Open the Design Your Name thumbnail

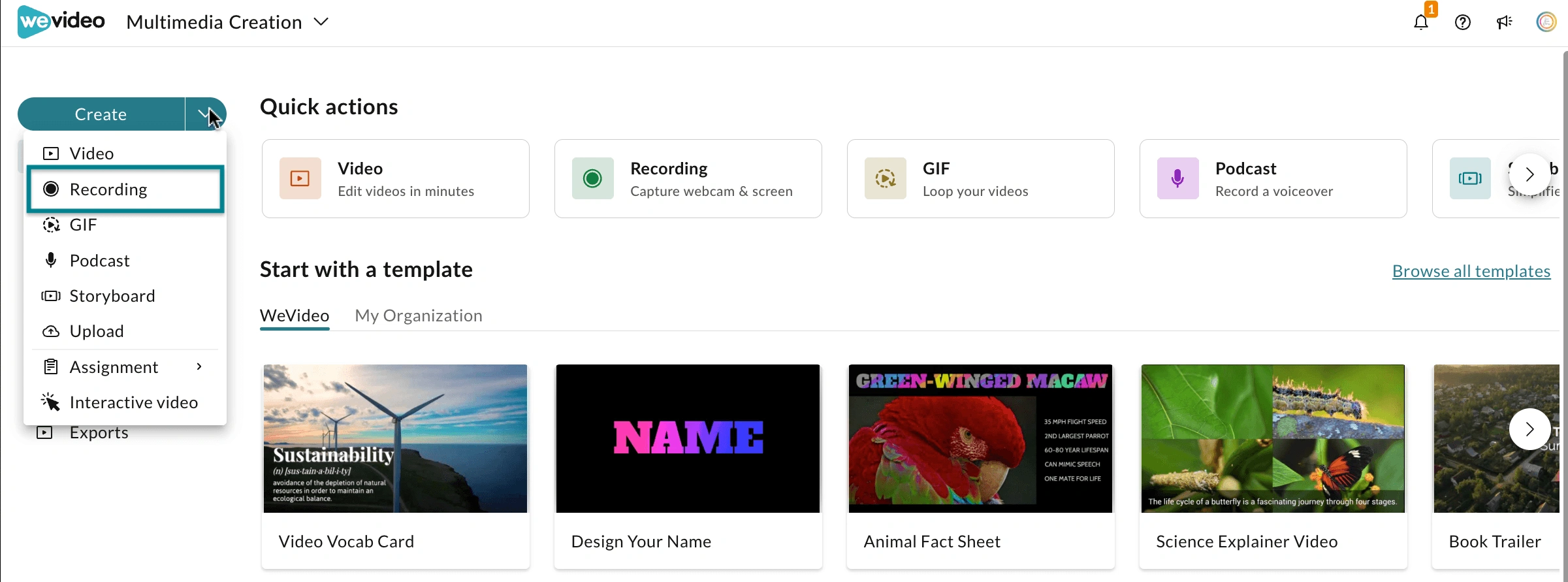(x=688, y=438)
